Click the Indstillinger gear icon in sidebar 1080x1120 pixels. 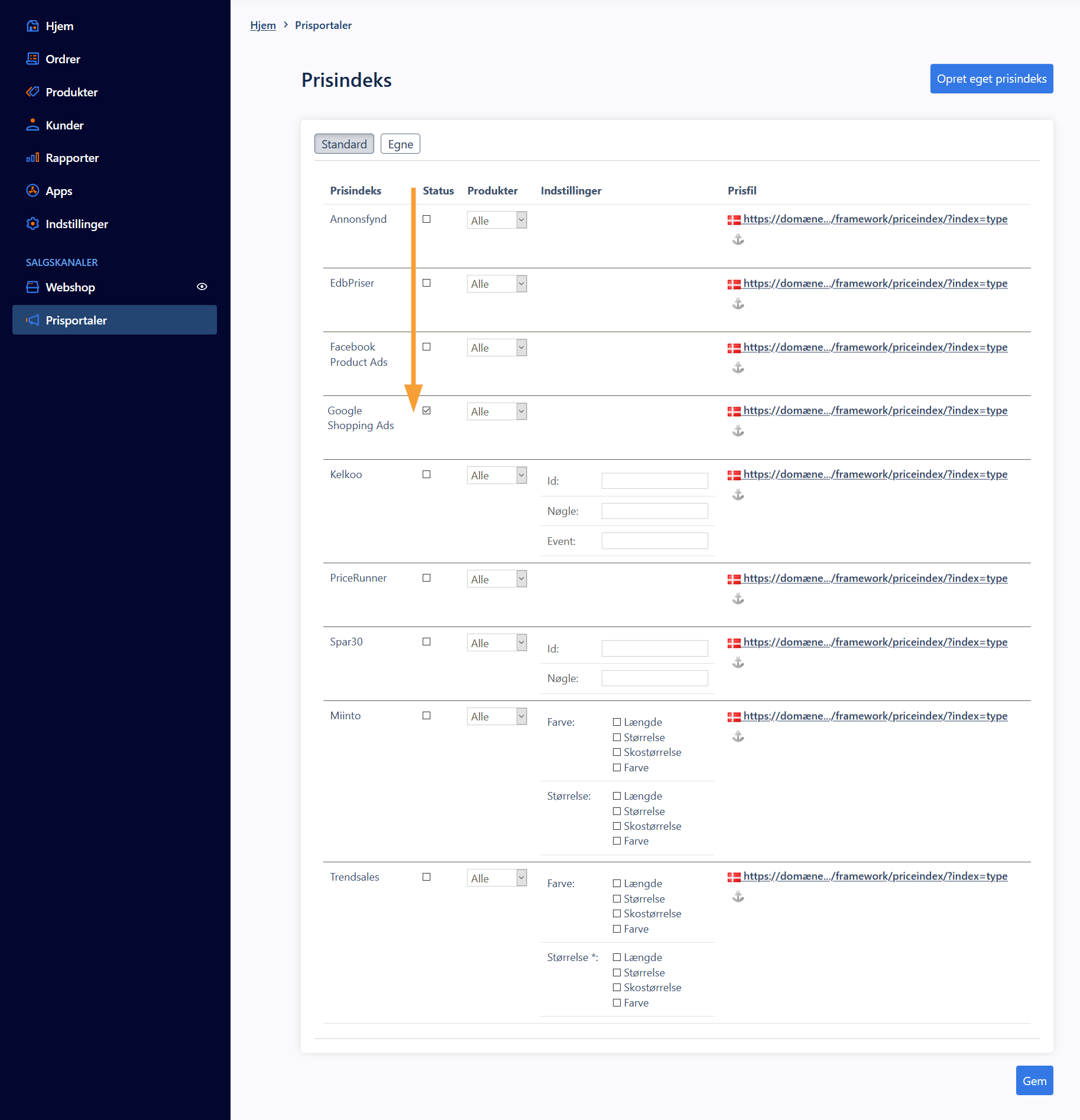pos(33,224)
